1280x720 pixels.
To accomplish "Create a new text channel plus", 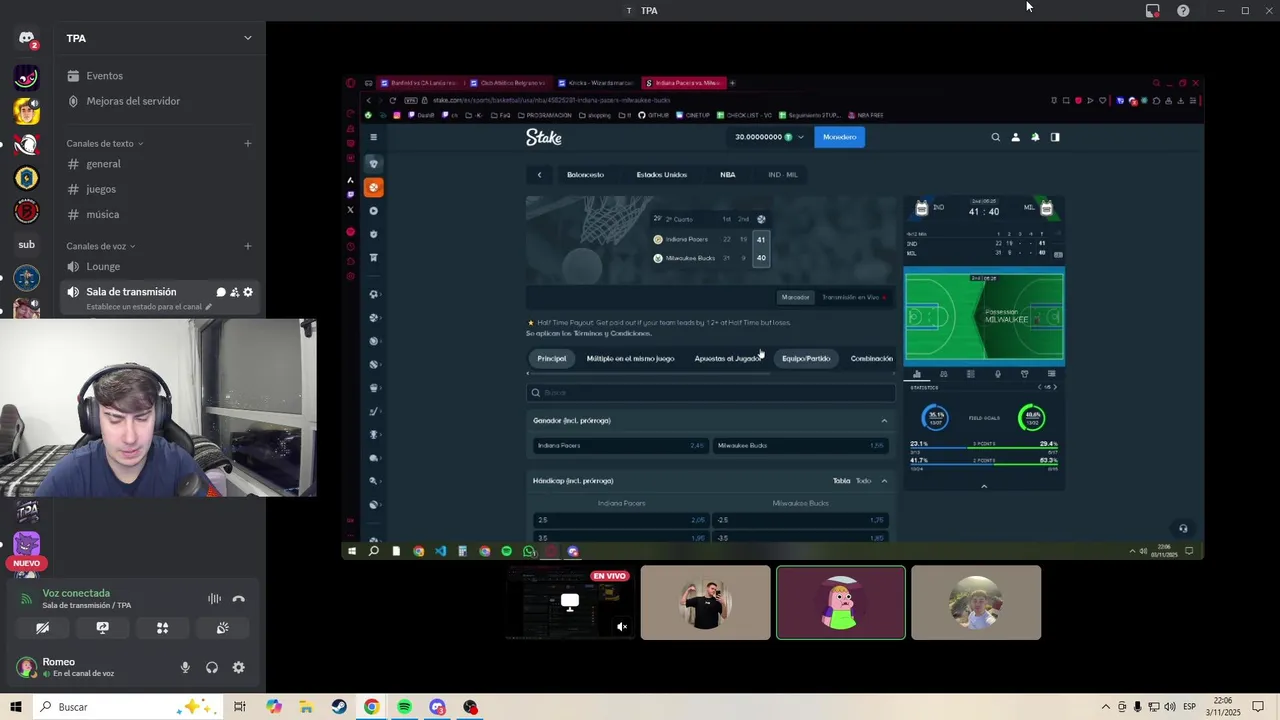I will point(248,143).
